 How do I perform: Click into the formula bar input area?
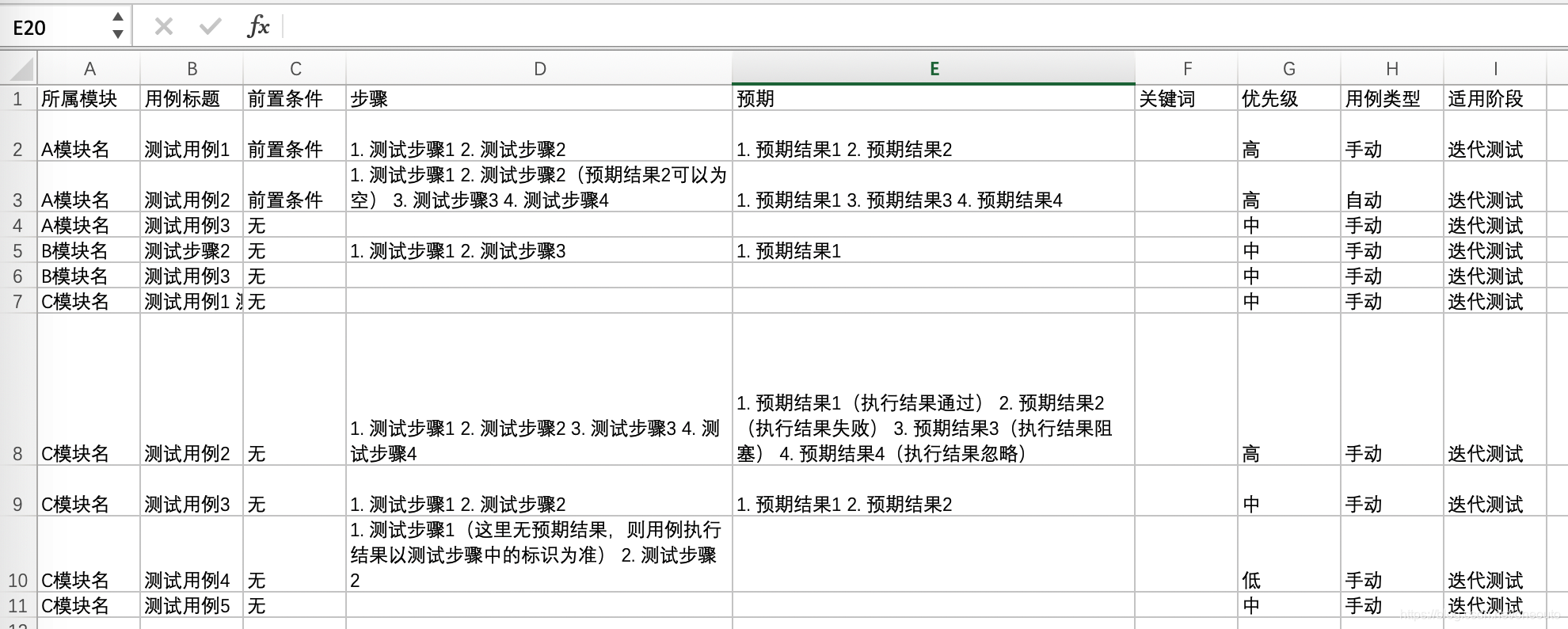(x=927, y=27)
